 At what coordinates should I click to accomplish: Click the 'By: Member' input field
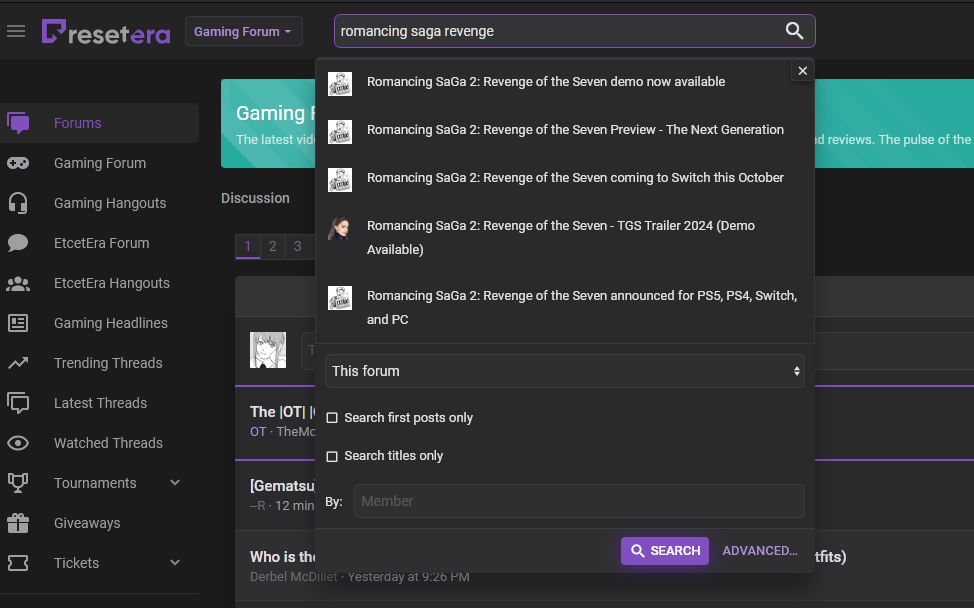(579, 501)
